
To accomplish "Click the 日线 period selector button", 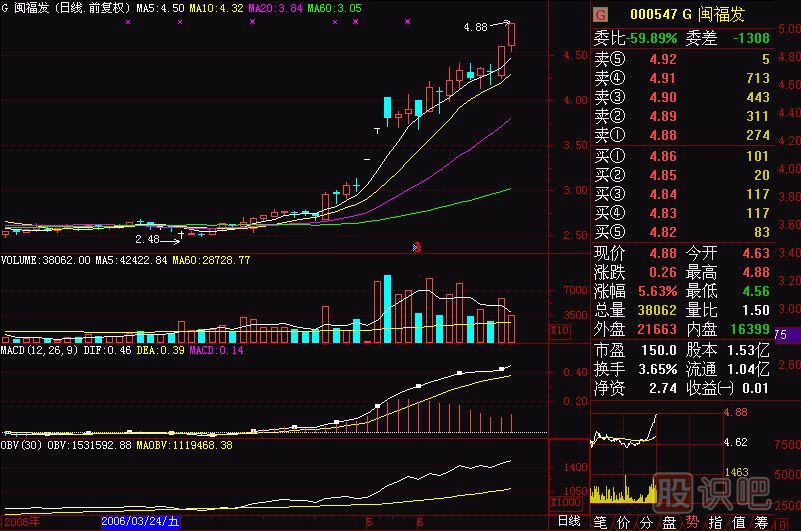I will (569, 521).
